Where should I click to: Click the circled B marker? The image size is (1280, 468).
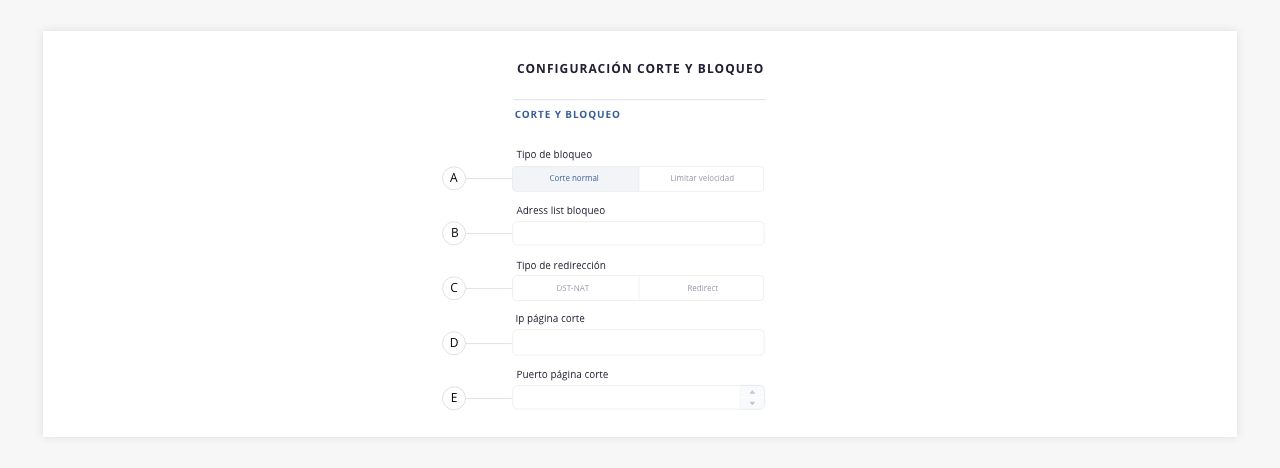[454, 233]
